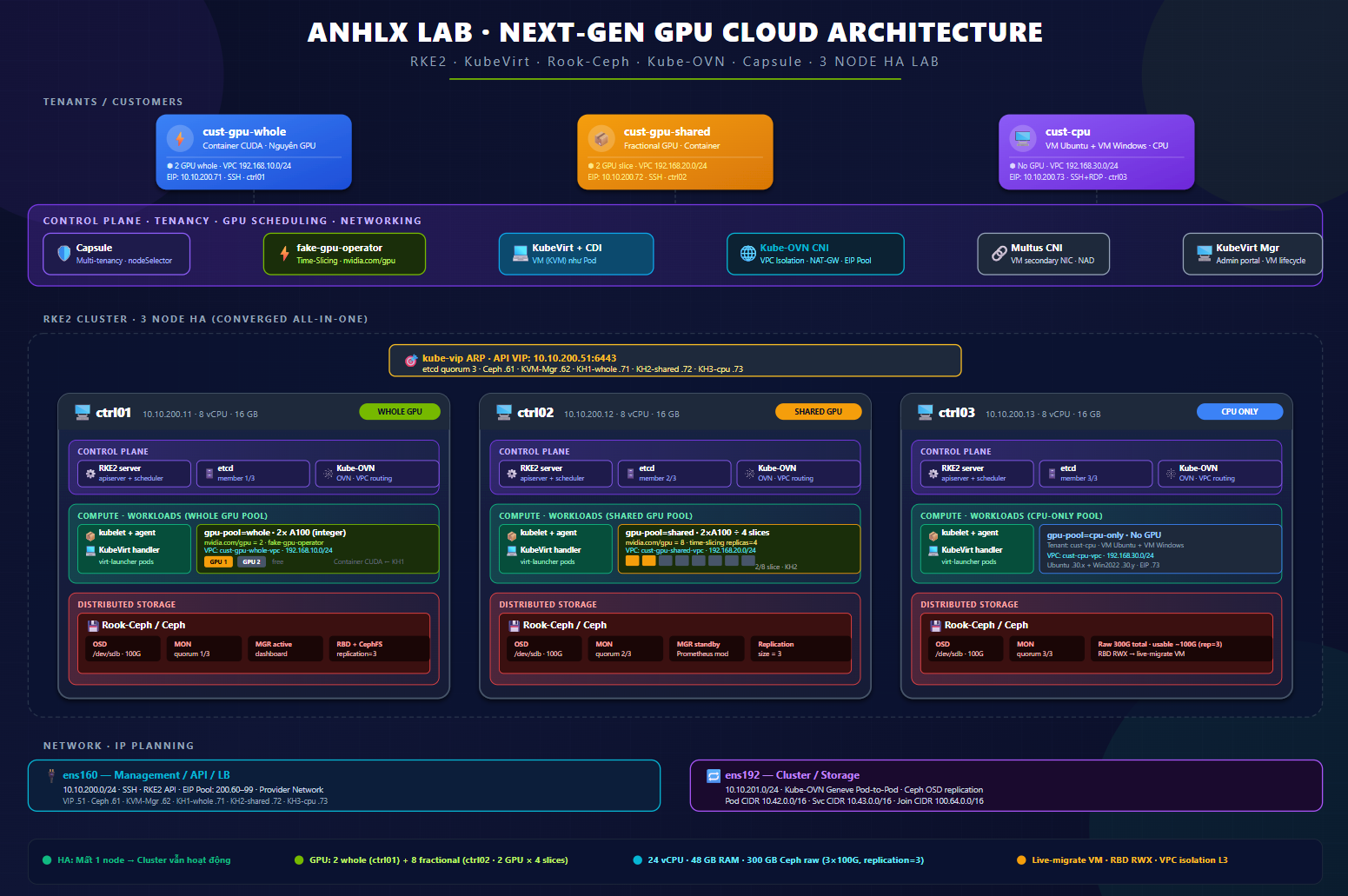Select the Capsule shield icon
Viewport: 1348px width, 896px height.
tap(63, 253)
